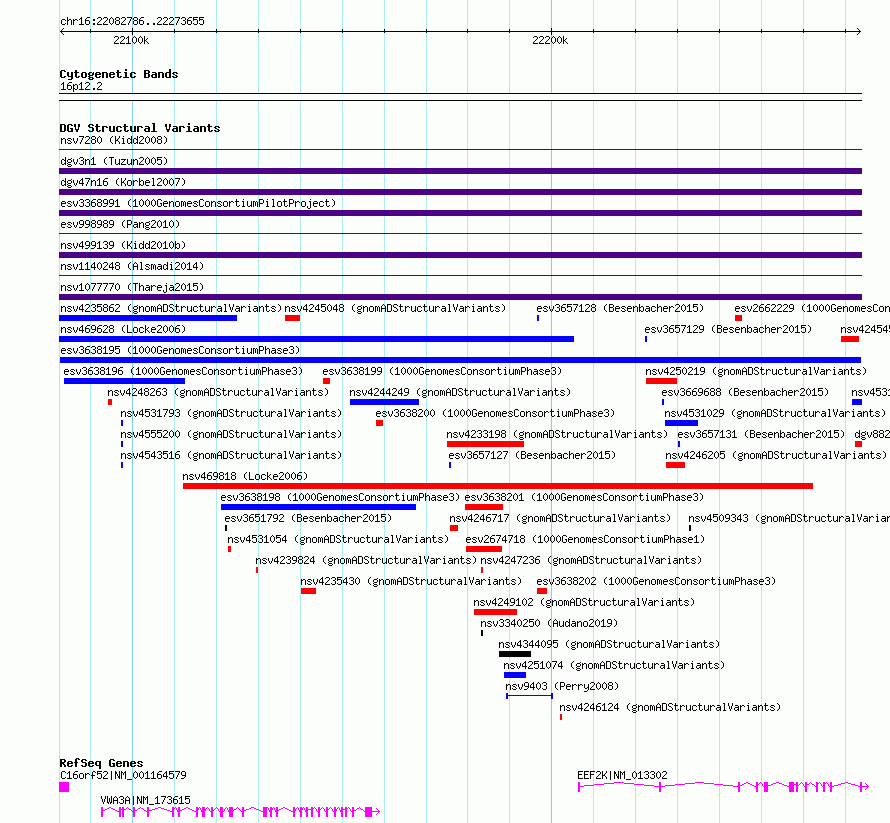Open nsv4235430 variant label
The height and width of the screenshot is (823, 890).
tap(411, 581)
